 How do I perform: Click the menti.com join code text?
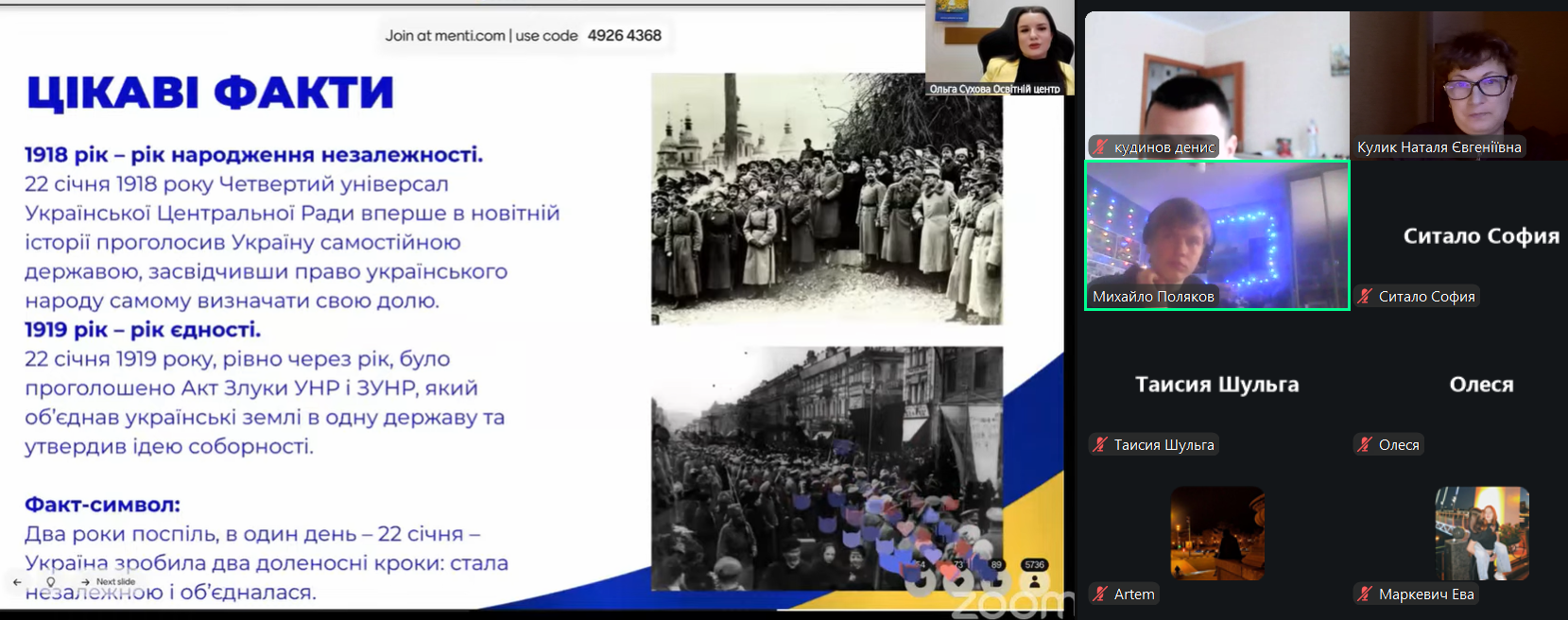(x=523, y=36)
